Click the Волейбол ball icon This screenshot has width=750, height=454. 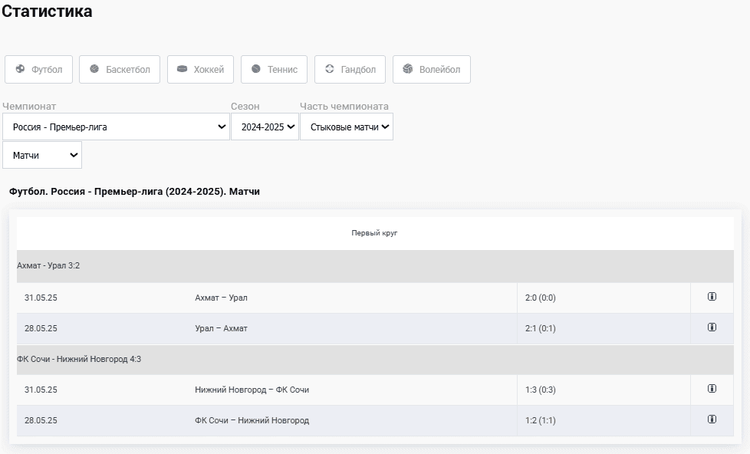tap(408, 69)
